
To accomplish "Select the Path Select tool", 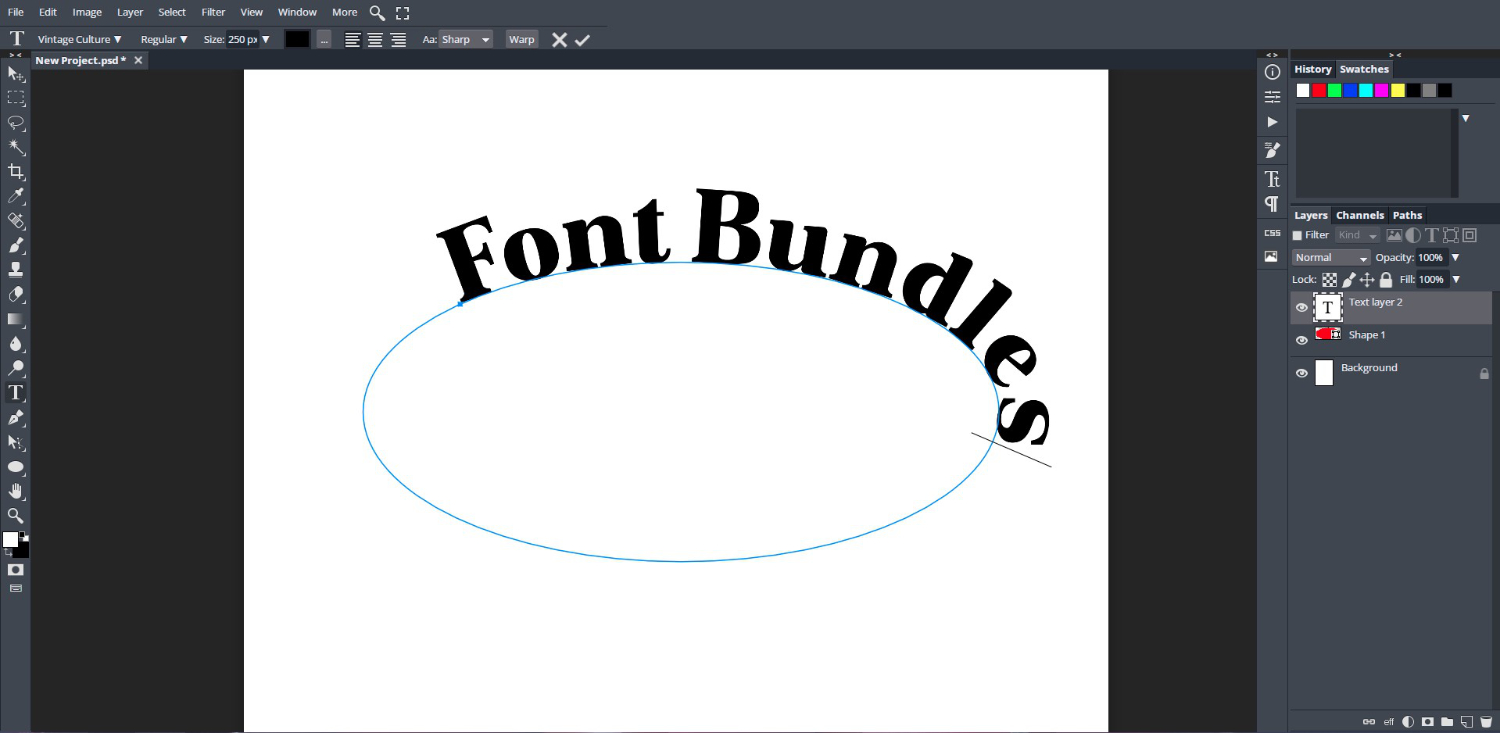I will pos(16,442).
